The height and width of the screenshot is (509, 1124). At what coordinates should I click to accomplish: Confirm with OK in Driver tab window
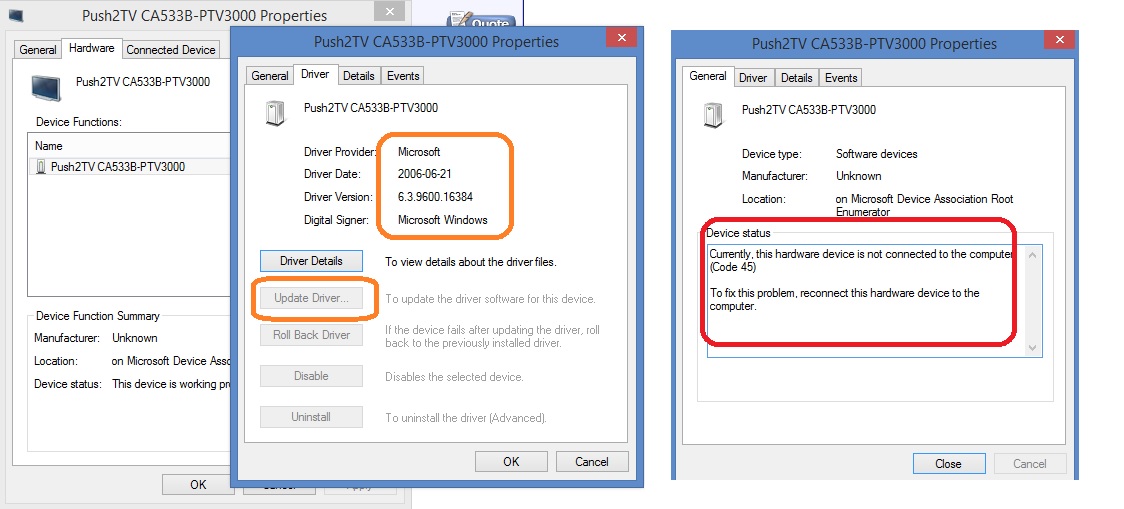[511, 462]
